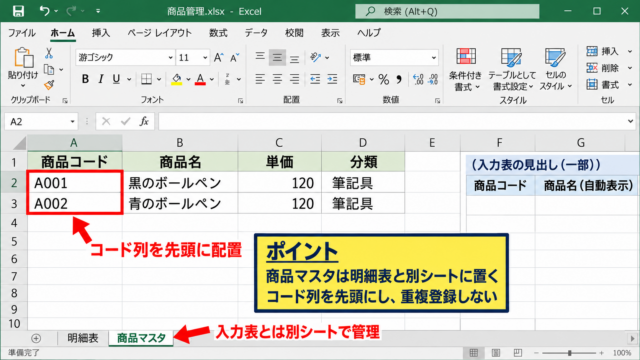640x360 pixels.
Task: Switch to Page Layout view icon
Action: [x=496, y=353]
